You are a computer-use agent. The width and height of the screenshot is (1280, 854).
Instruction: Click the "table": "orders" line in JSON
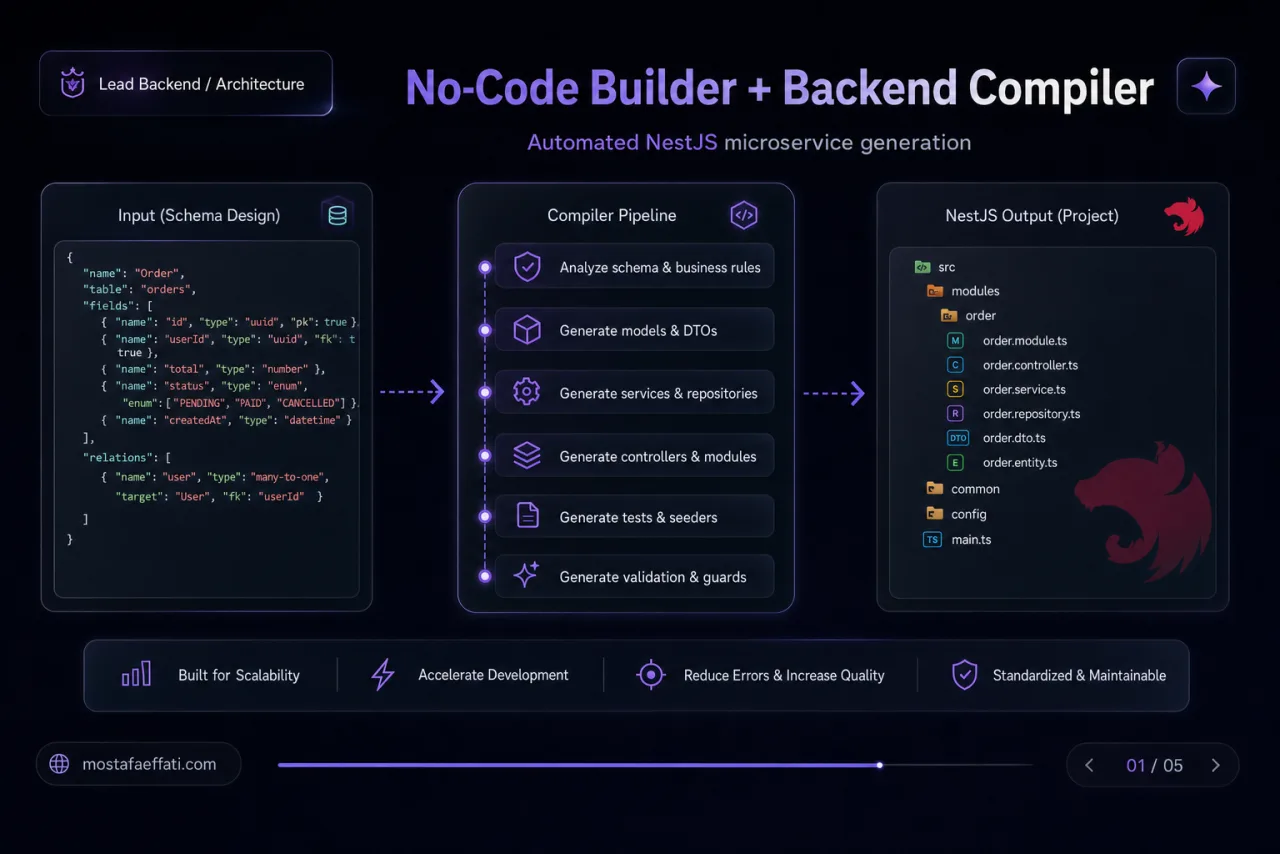[139, 289]
